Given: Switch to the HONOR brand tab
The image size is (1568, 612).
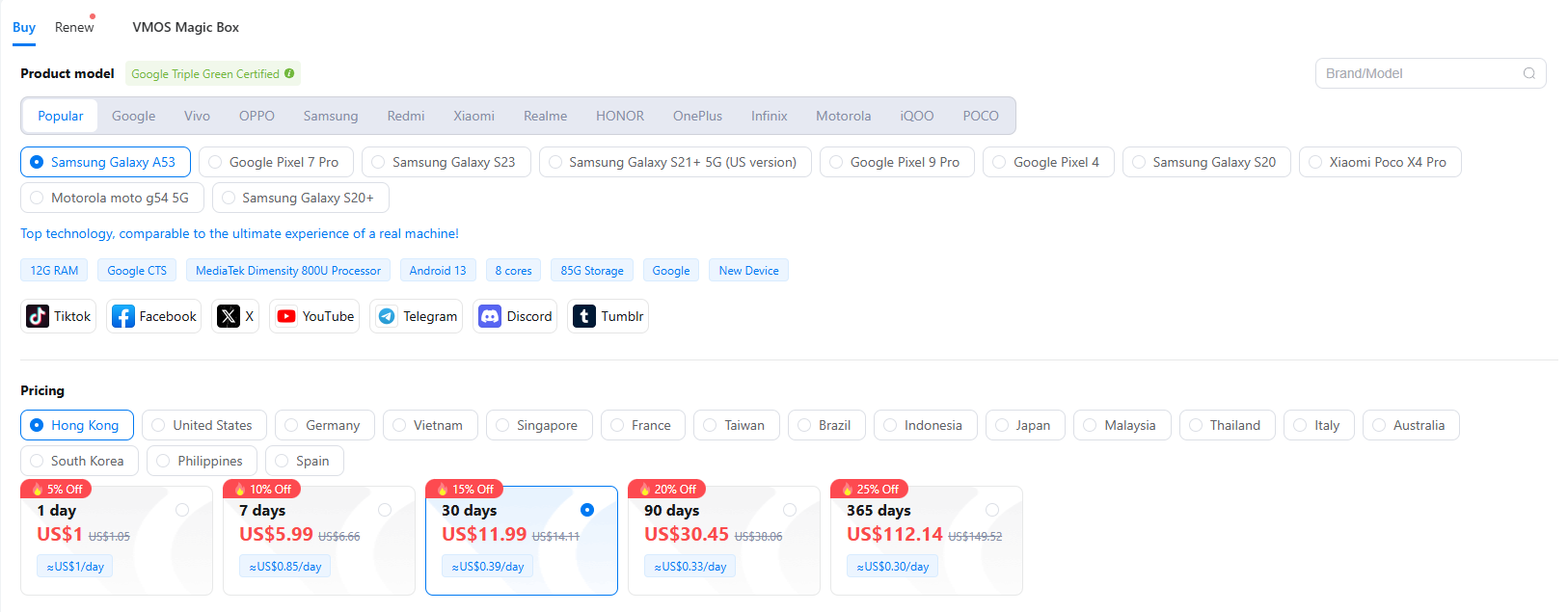Looking at the screenshot, I should tap(620, 116).
